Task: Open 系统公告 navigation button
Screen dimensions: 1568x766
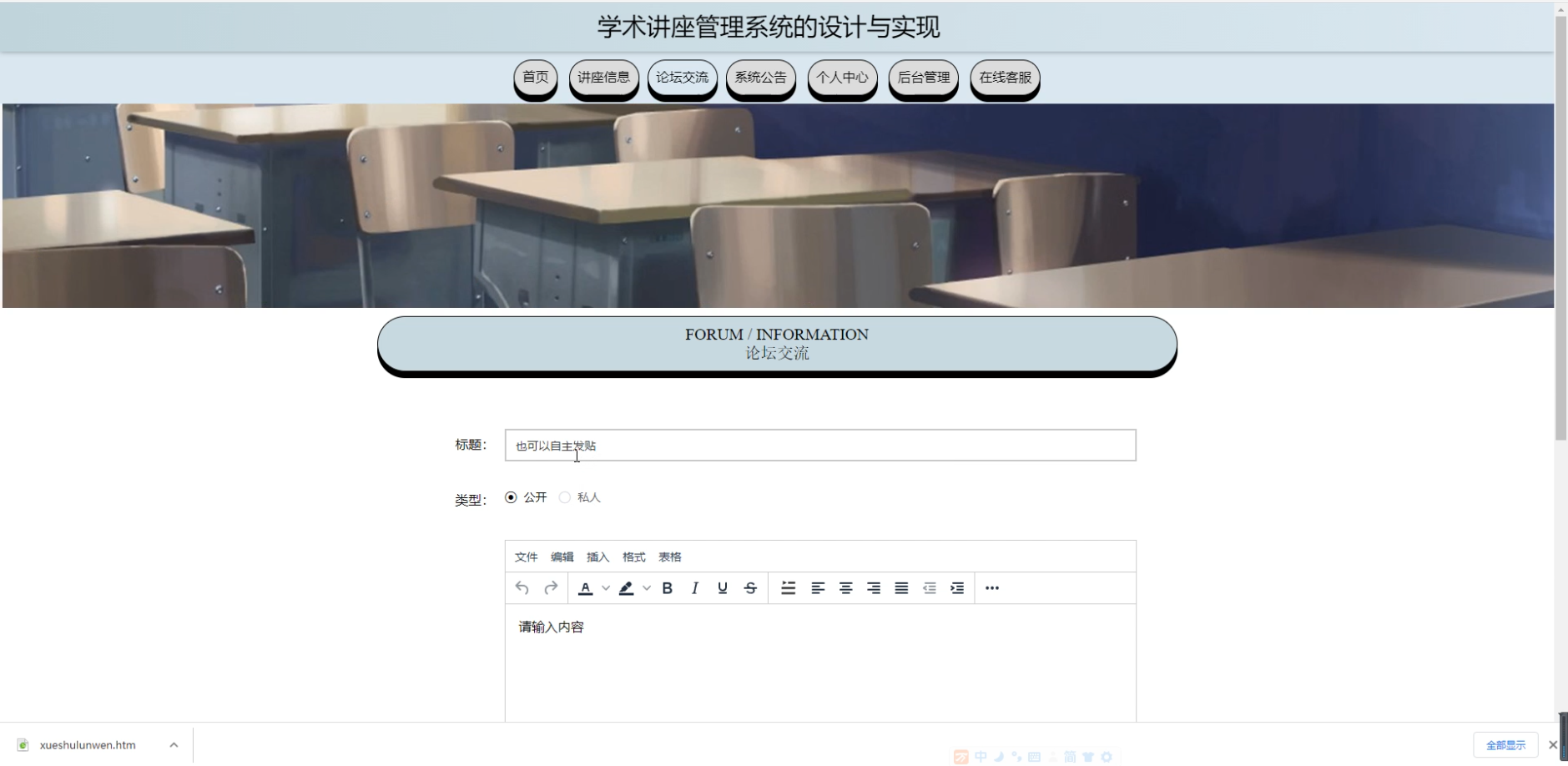Action: 761,78
